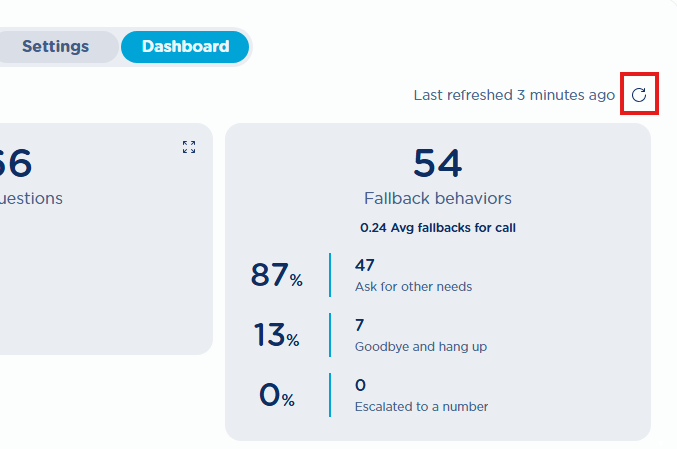
Task: Click the 'Last refreshed 3 minutes ago' text
Action: [x=514, y=95]
